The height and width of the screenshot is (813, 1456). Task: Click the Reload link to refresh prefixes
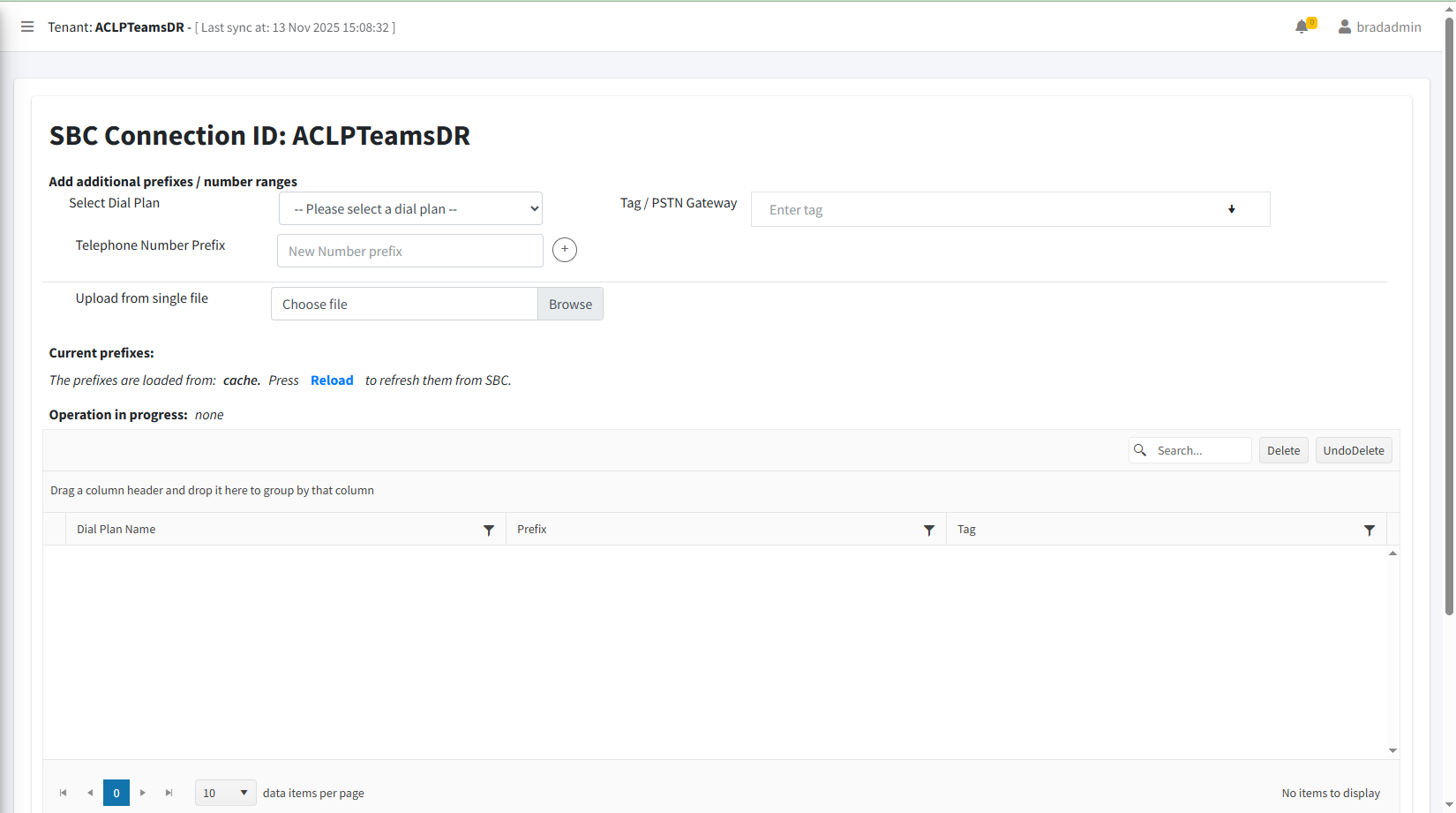pos(332,380)
